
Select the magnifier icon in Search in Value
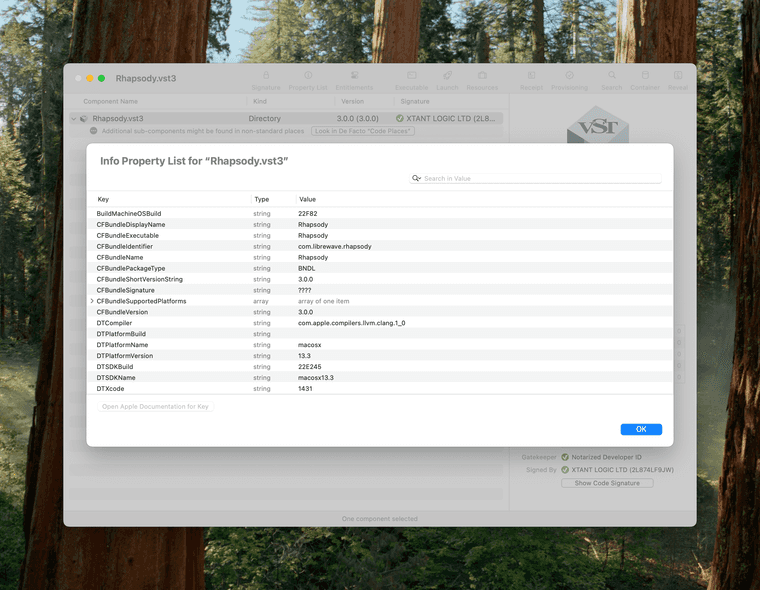[416, 178]
